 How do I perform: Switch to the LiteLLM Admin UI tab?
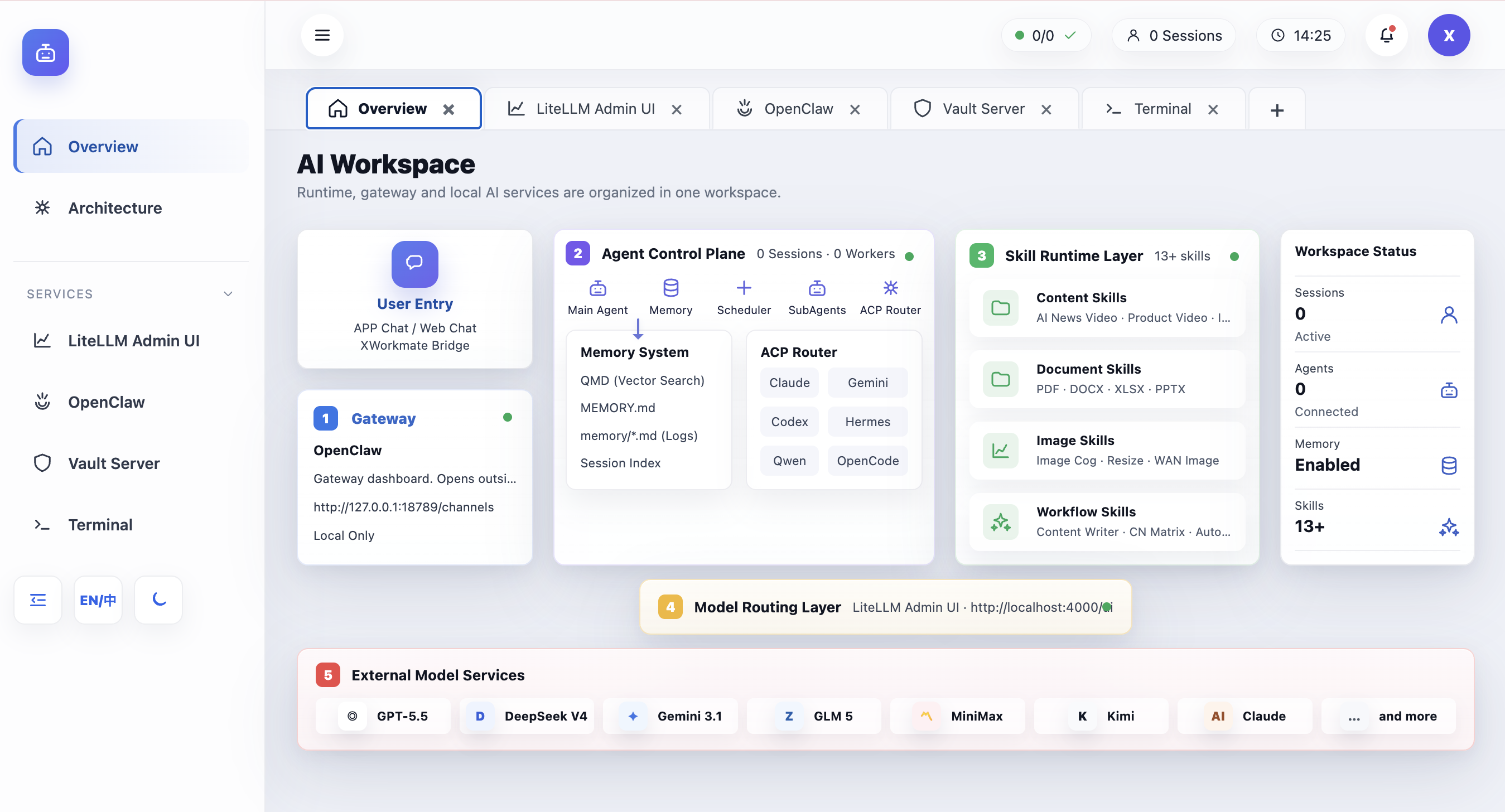pos(596,109)
